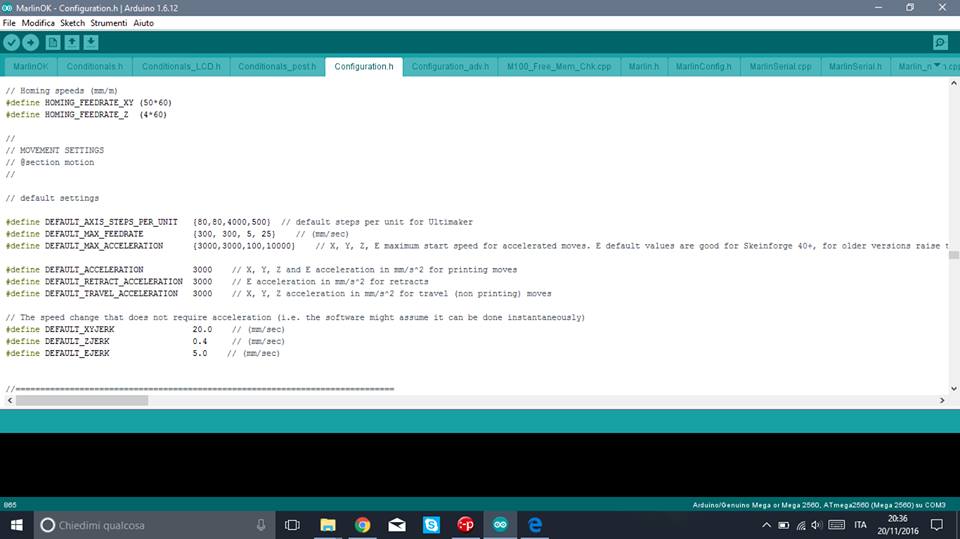This screenshot has width=960, height=539.
Task: Open the Modifica menu
Action: coord(38,23)
